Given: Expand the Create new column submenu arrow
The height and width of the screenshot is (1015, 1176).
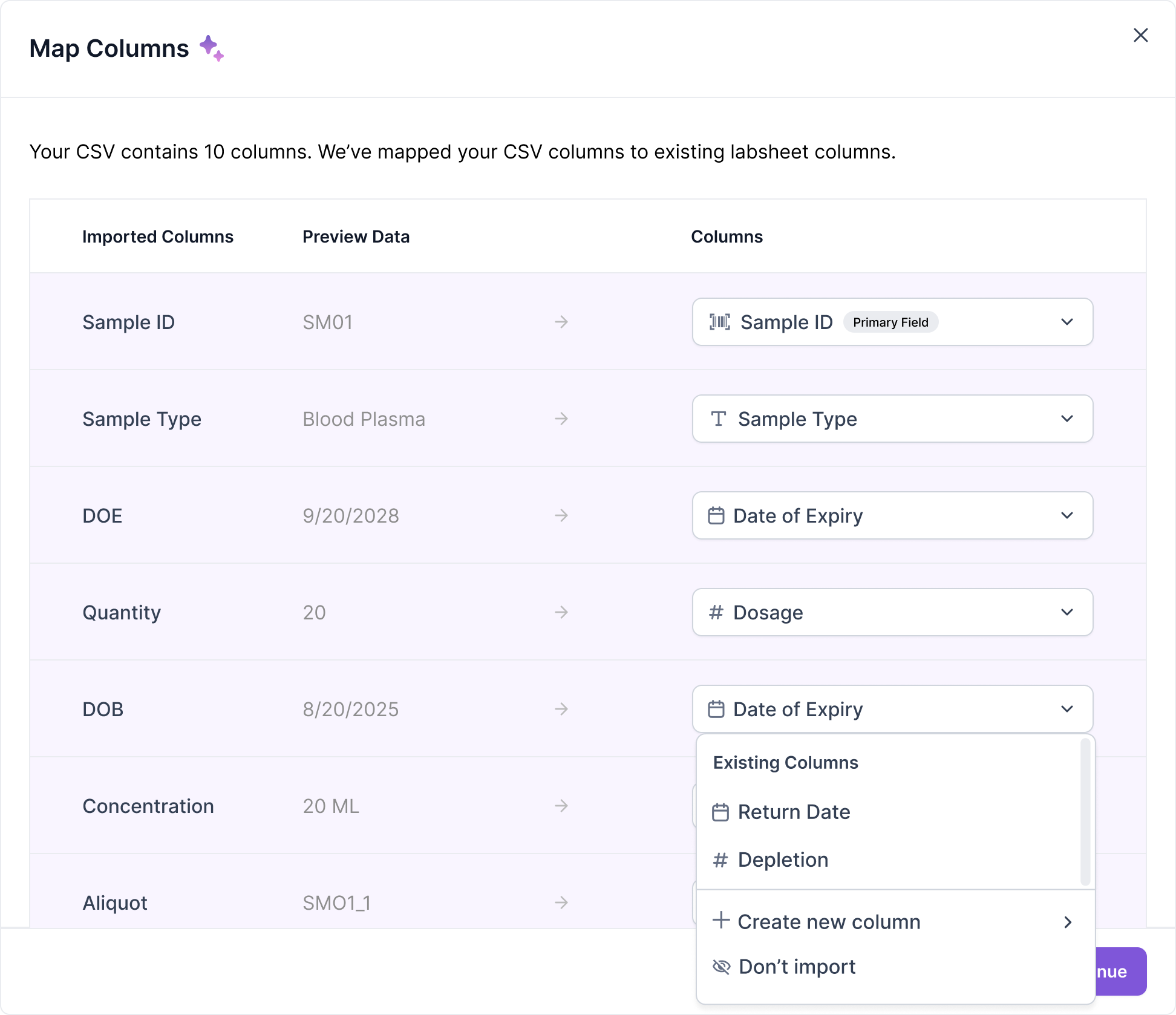Looking at the screenshot, I should [1068, 922].
